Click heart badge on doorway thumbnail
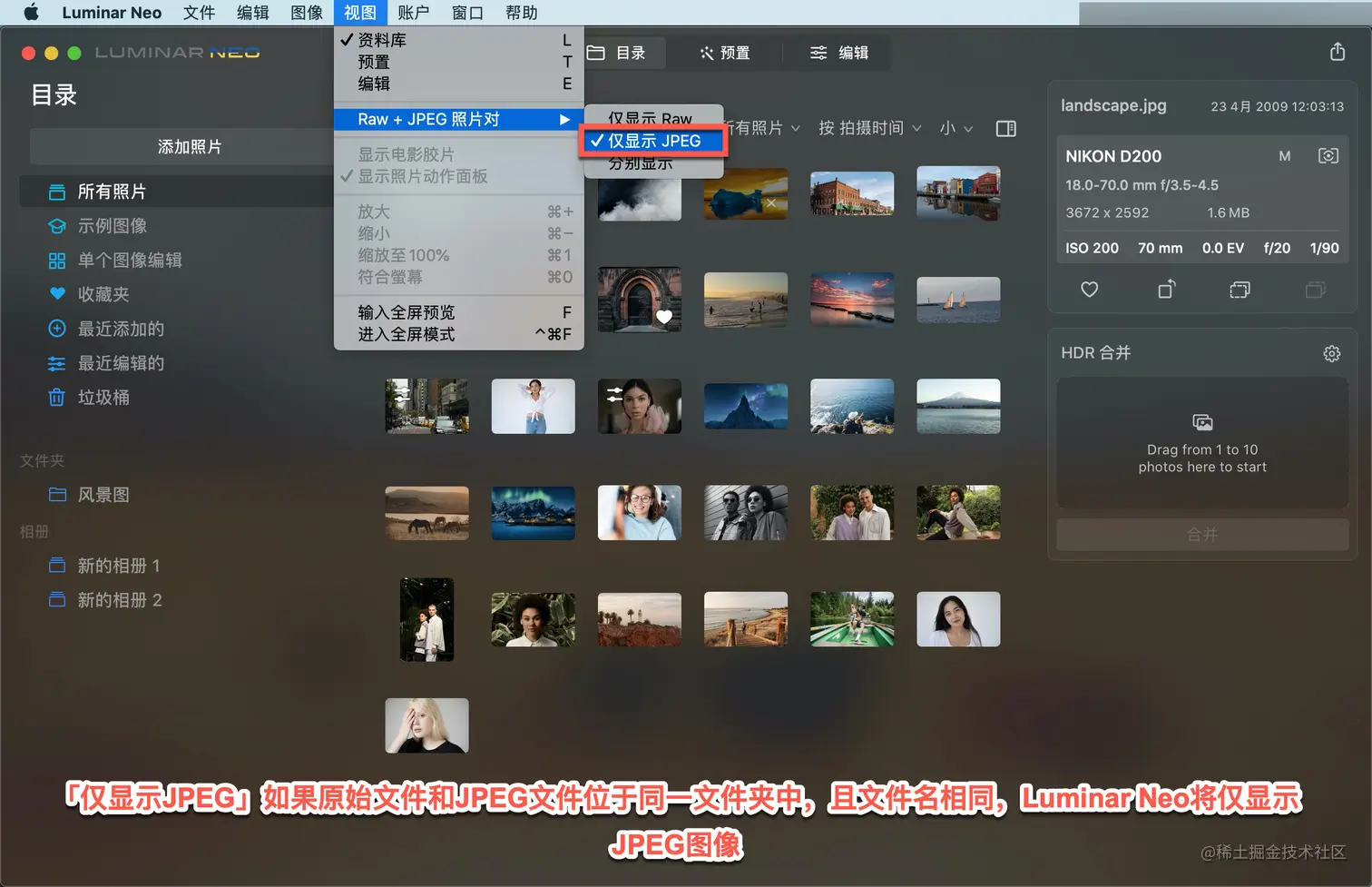This screenshot has height=887, width=1372. pos(664,317)
